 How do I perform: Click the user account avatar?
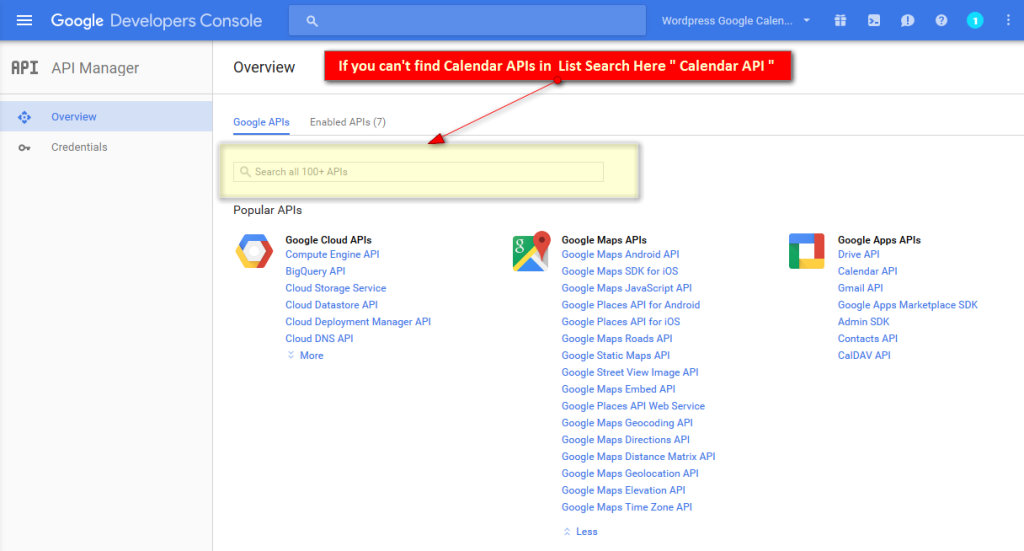975,20
